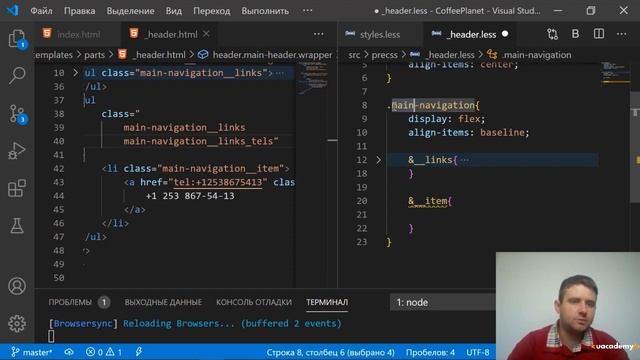This screenshot has height=360, width=640.
Task: Open the Manage gear icon
Action: (17, 323)
